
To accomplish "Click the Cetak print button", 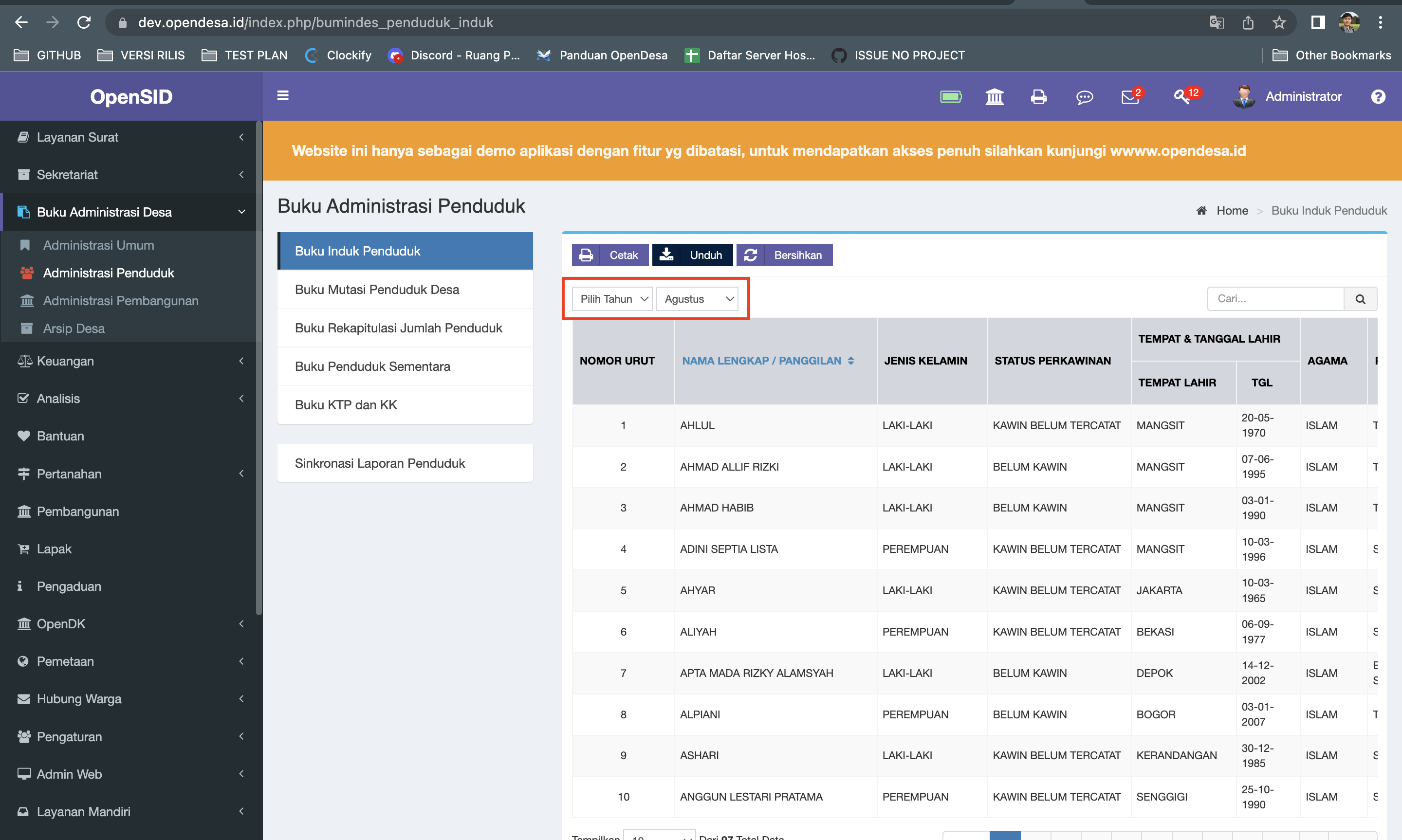I will tap(610, 256).
